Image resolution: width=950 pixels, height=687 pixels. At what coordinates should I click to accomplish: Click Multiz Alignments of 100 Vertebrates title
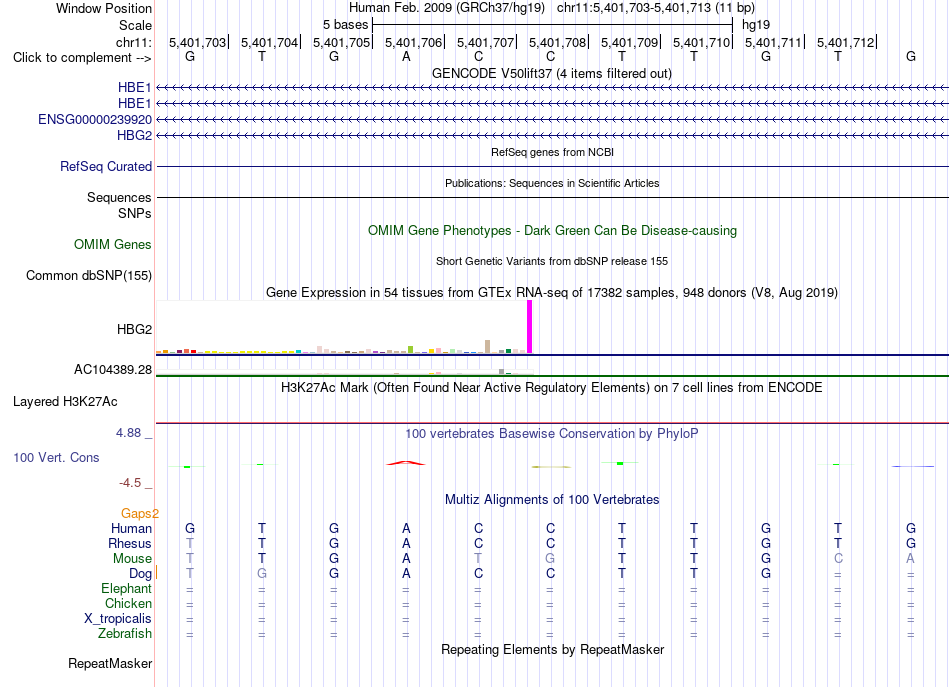click(x=552, y=500)
